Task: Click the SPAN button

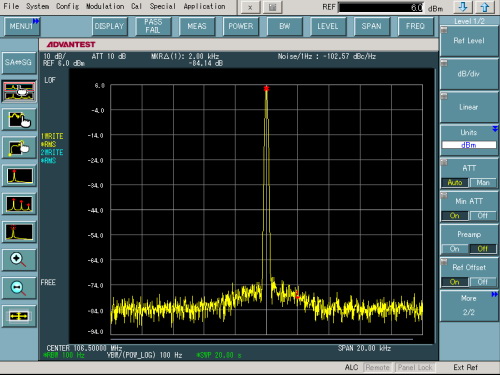Action: click(371, 26)
